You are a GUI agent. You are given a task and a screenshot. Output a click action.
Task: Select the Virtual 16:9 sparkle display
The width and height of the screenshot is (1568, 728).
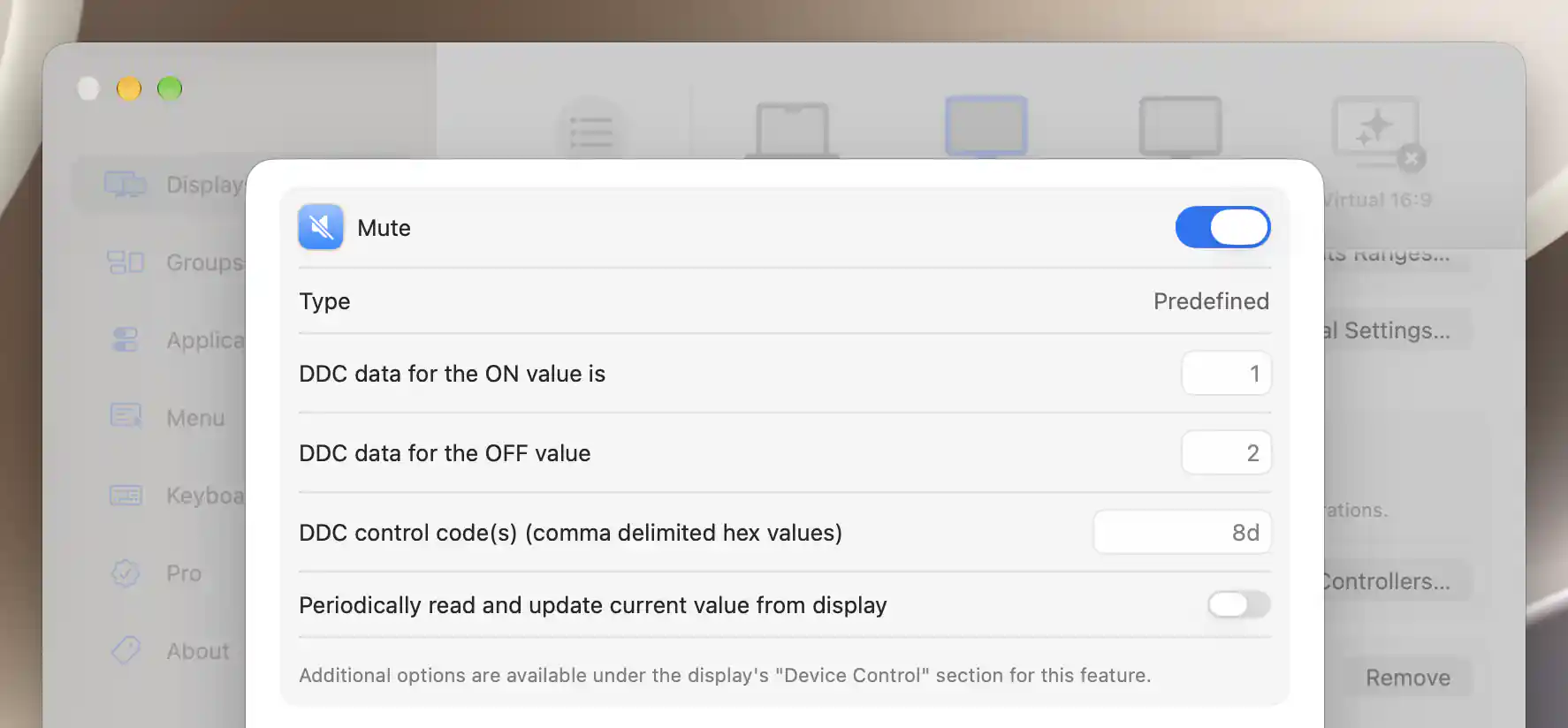[1377, 133]
